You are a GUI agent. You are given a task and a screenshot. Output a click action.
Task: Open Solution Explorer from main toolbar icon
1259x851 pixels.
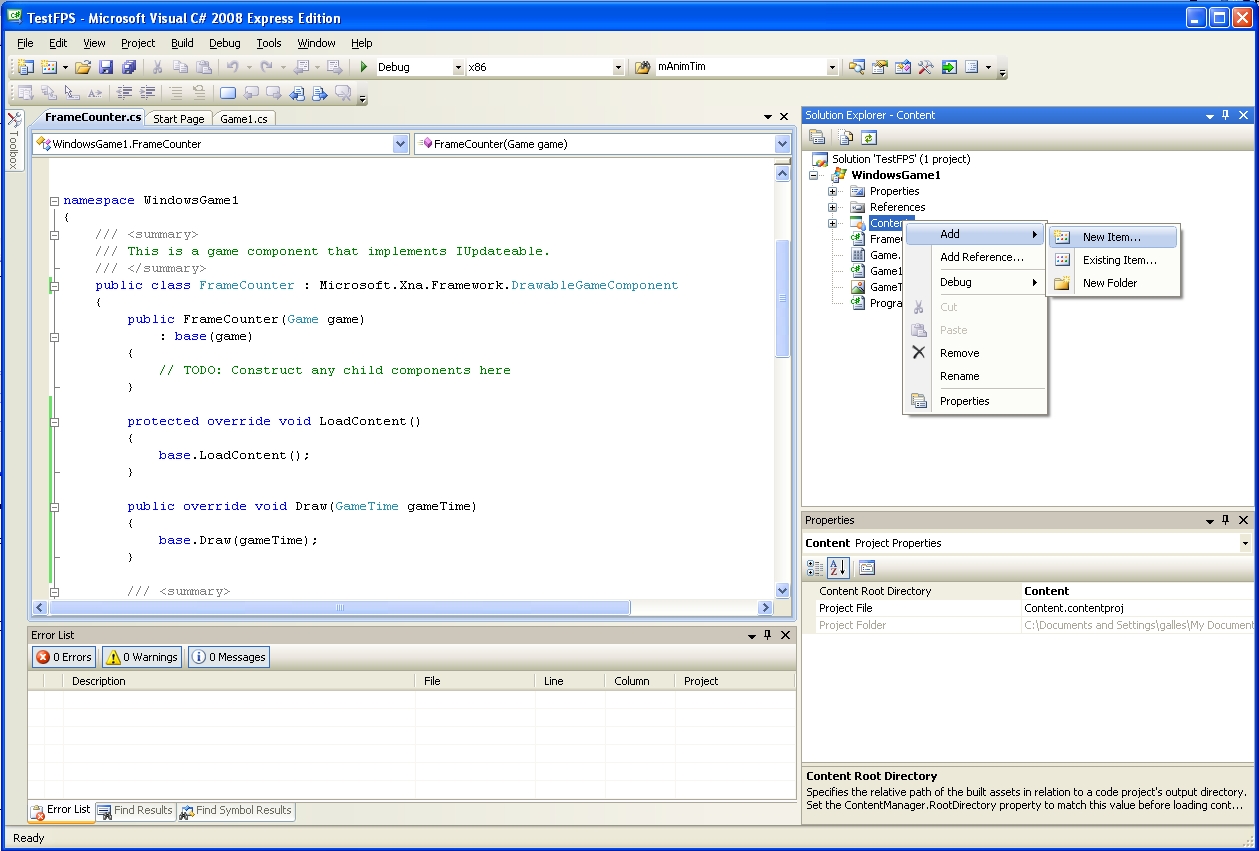[x=857, y=67]
